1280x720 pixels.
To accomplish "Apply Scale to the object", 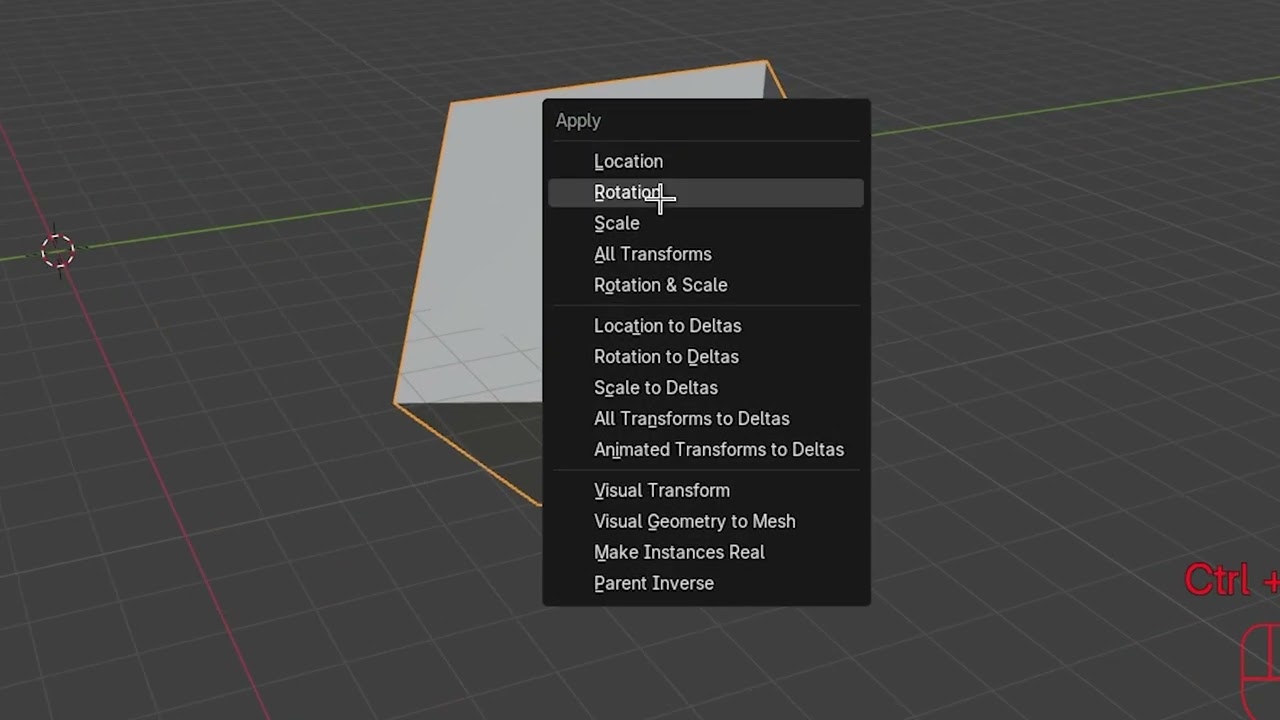I will [x=705, y=223].
